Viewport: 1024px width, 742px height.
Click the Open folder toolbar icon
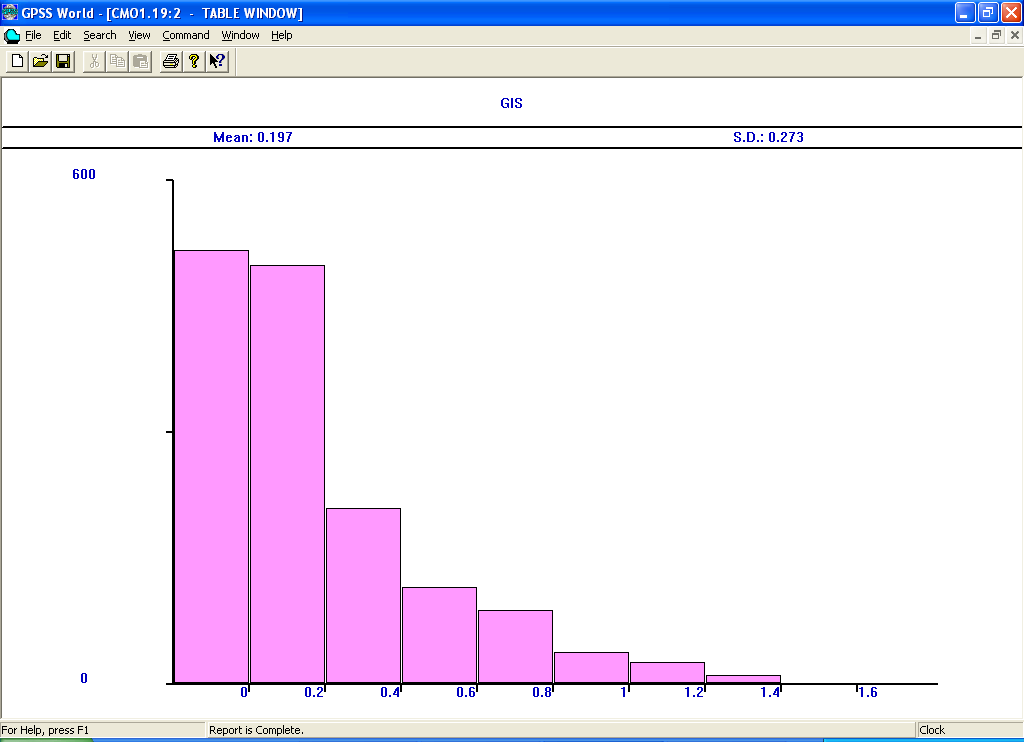tap(40, 61)
